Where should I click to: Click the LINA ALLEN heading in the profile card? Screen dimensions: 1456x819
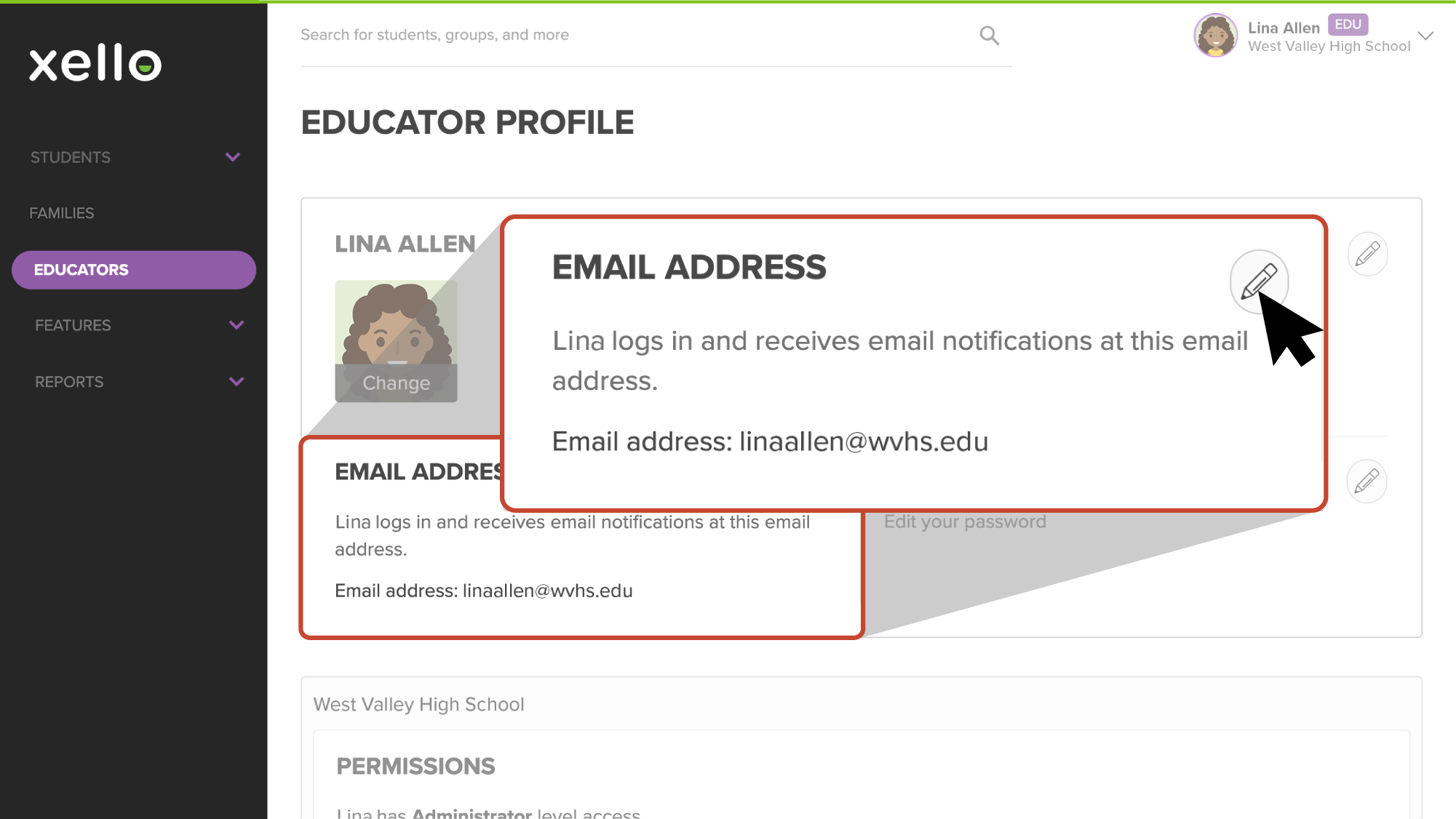[x=405, y=244]
